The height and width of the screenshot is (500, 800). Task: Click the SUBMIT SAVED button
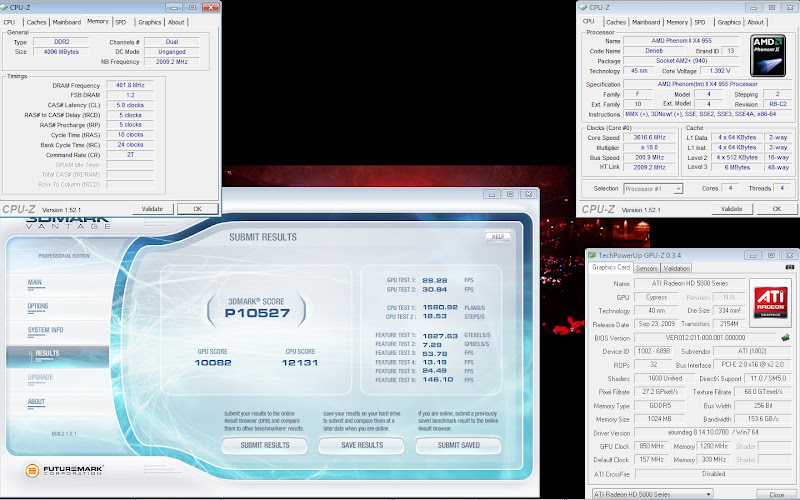459,445
